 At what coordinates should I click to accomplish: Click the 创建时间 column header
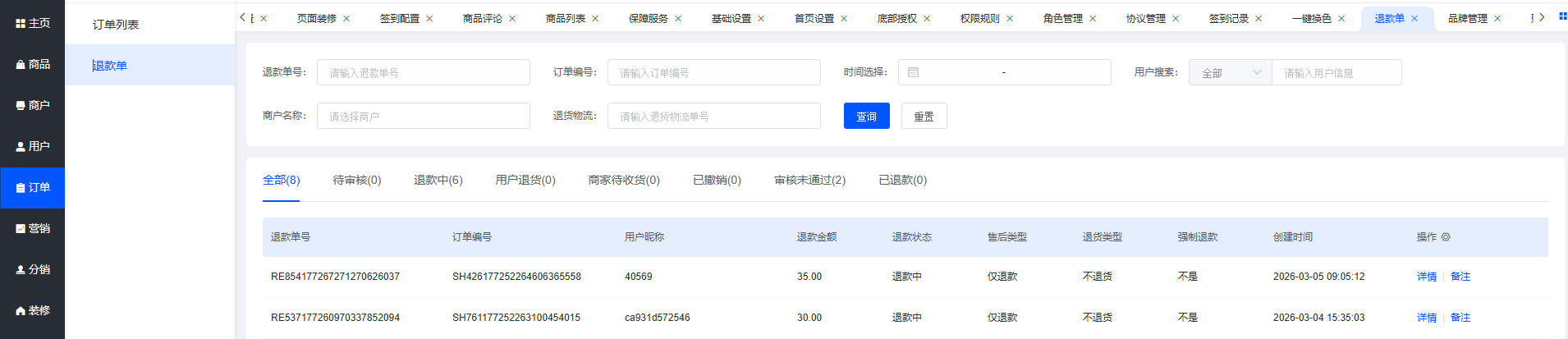[x=1293, y=237]
